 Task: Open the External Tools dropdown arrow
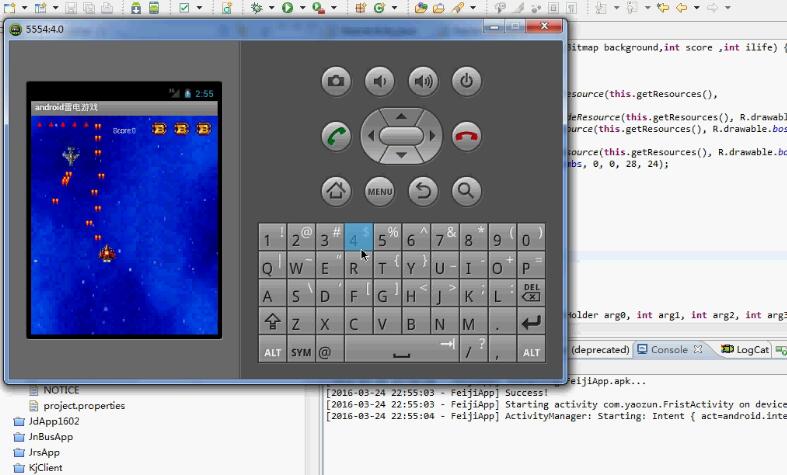click(x=334, y=8)
